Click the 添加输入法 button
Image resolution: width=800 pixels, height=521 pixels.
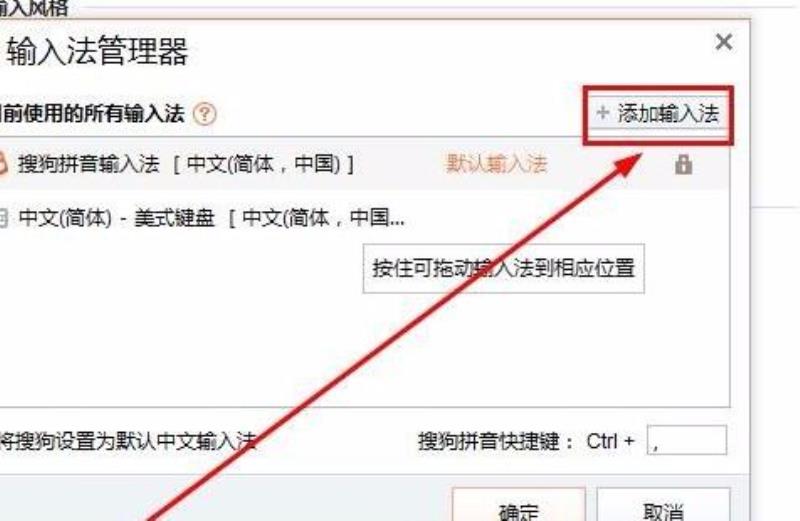point(658,113)
